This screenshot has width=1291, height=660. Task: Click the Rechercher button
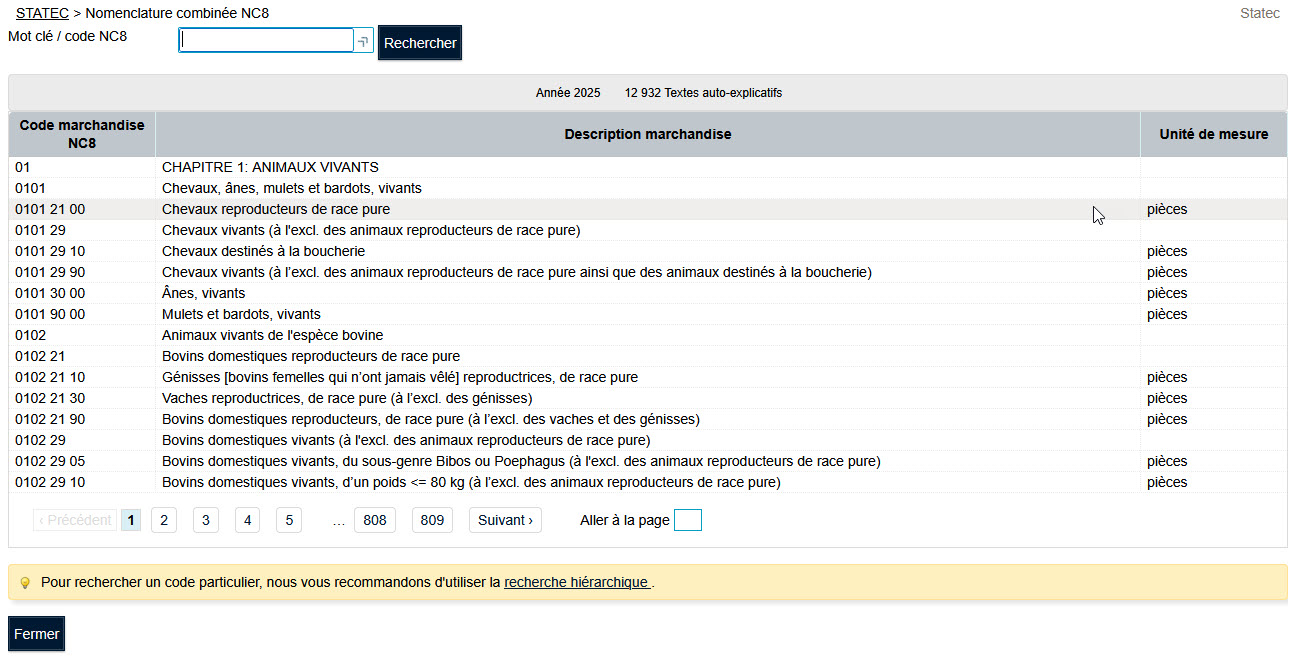tap(420, 43)
